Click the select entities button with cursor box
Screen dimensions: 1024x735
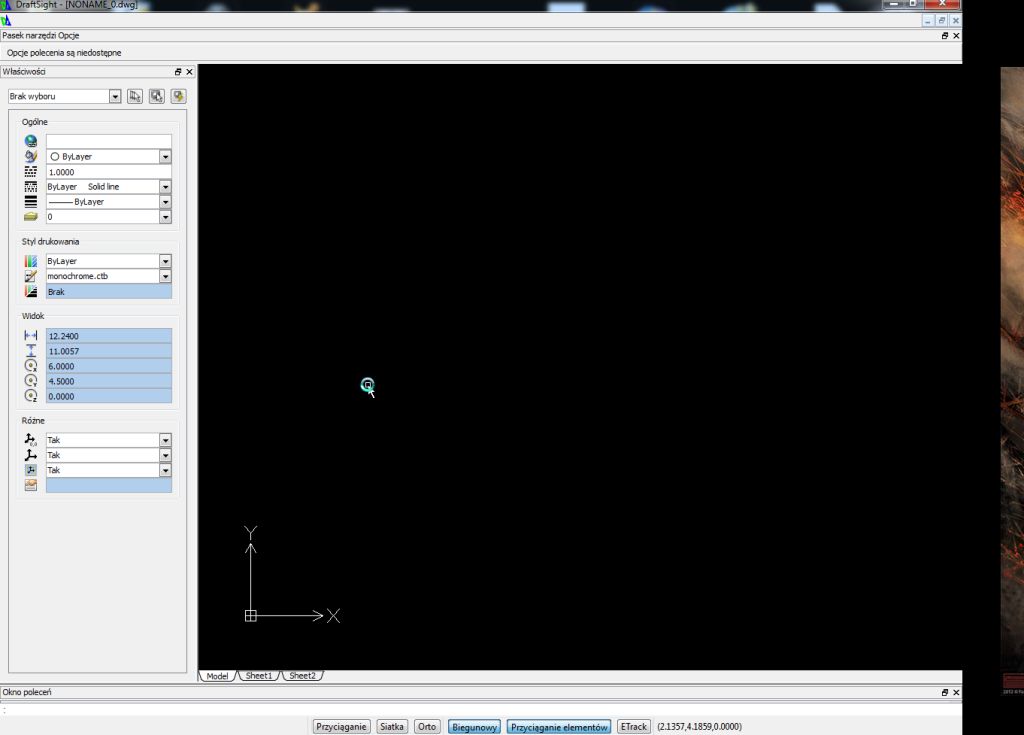(157, 96)
